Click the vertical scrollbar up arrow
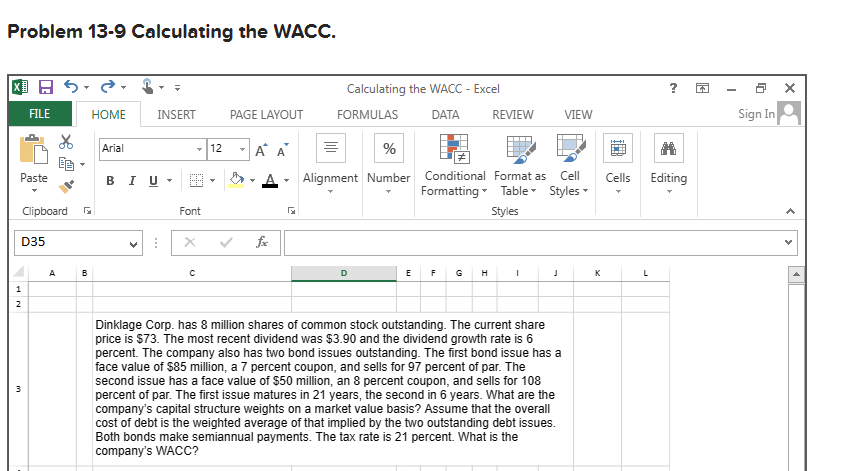Viewport: 851px width, 471px height. point(796,275)
